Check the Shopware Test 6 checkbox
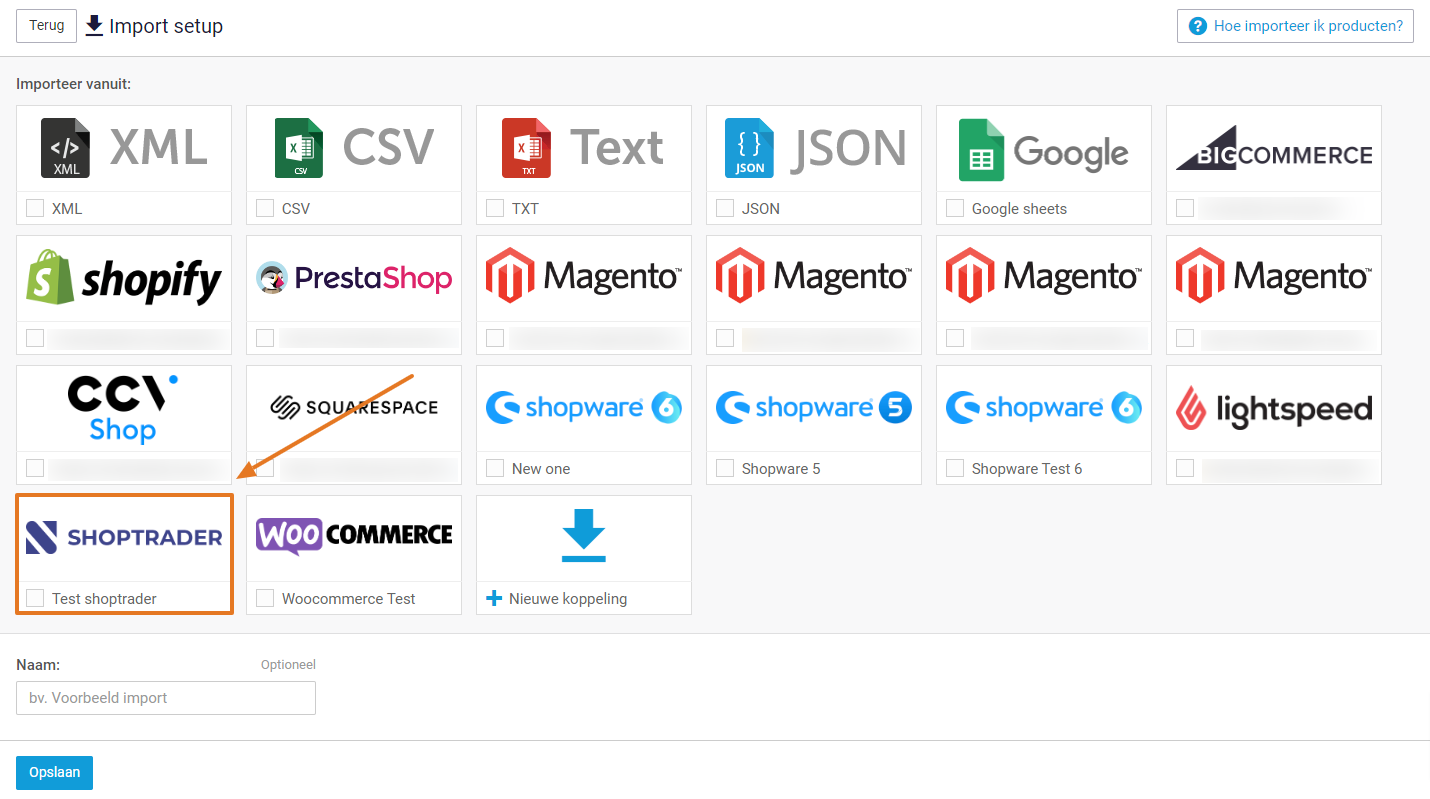 955,468
